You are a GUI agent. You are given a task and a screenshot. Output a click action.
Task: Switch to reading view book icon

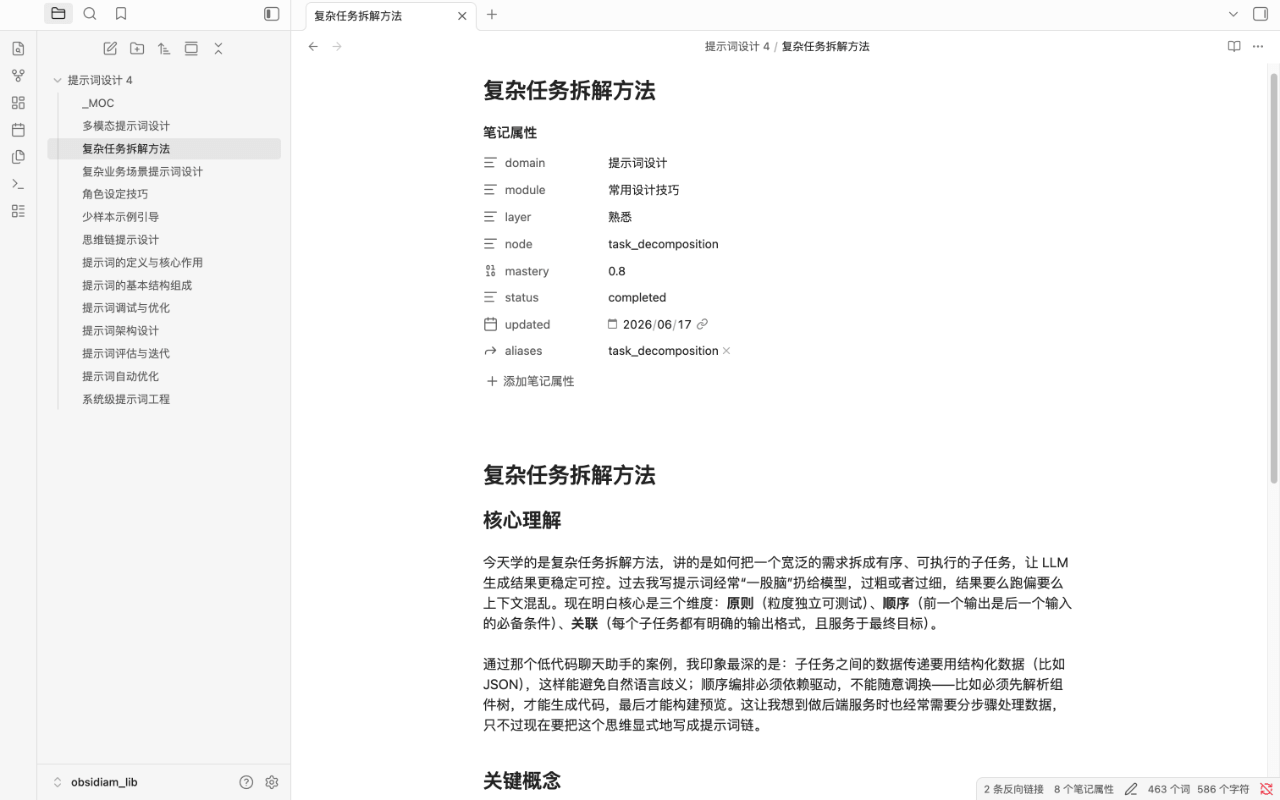coord(1234,46)
